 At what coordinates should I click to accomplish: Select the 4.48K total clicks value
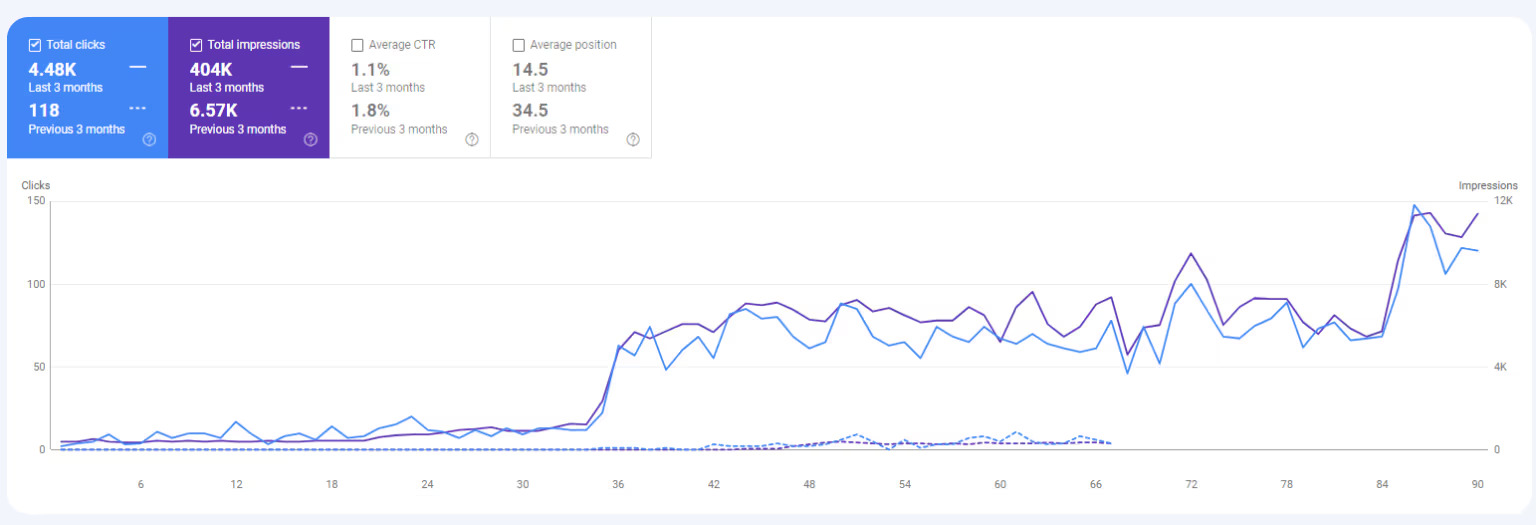pyautogui.click(x=52, y=69)
